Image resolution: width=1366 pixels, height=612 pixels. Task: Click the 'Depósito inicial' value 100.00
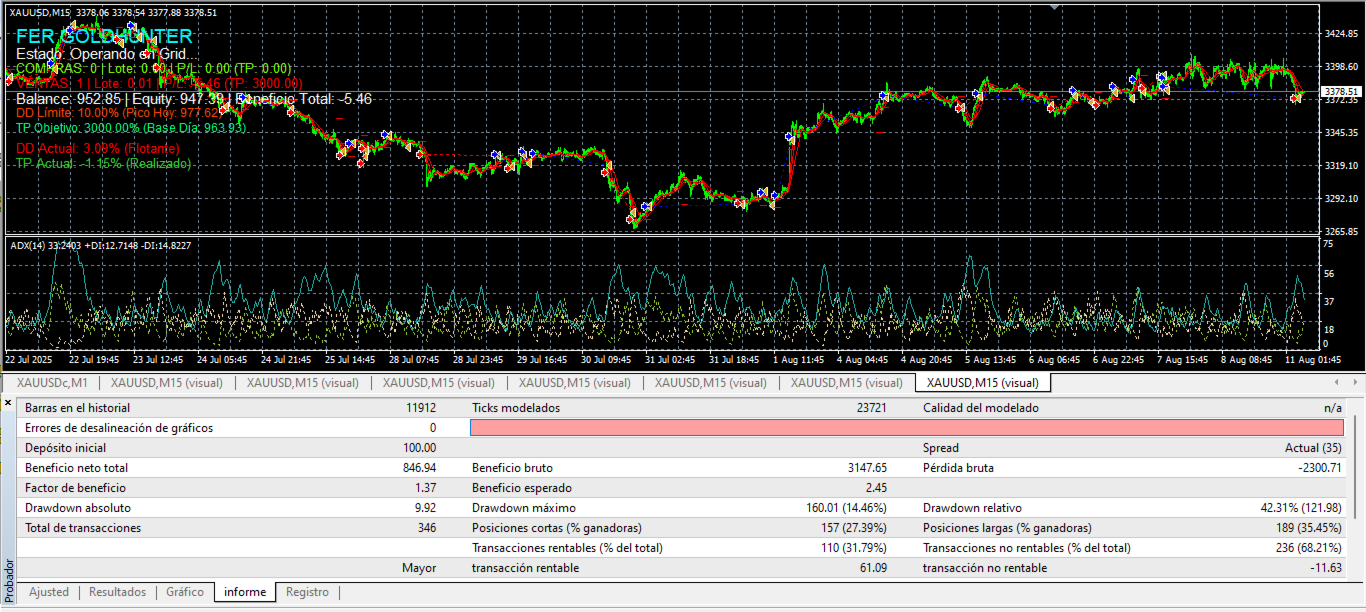(x=420, y=448)
